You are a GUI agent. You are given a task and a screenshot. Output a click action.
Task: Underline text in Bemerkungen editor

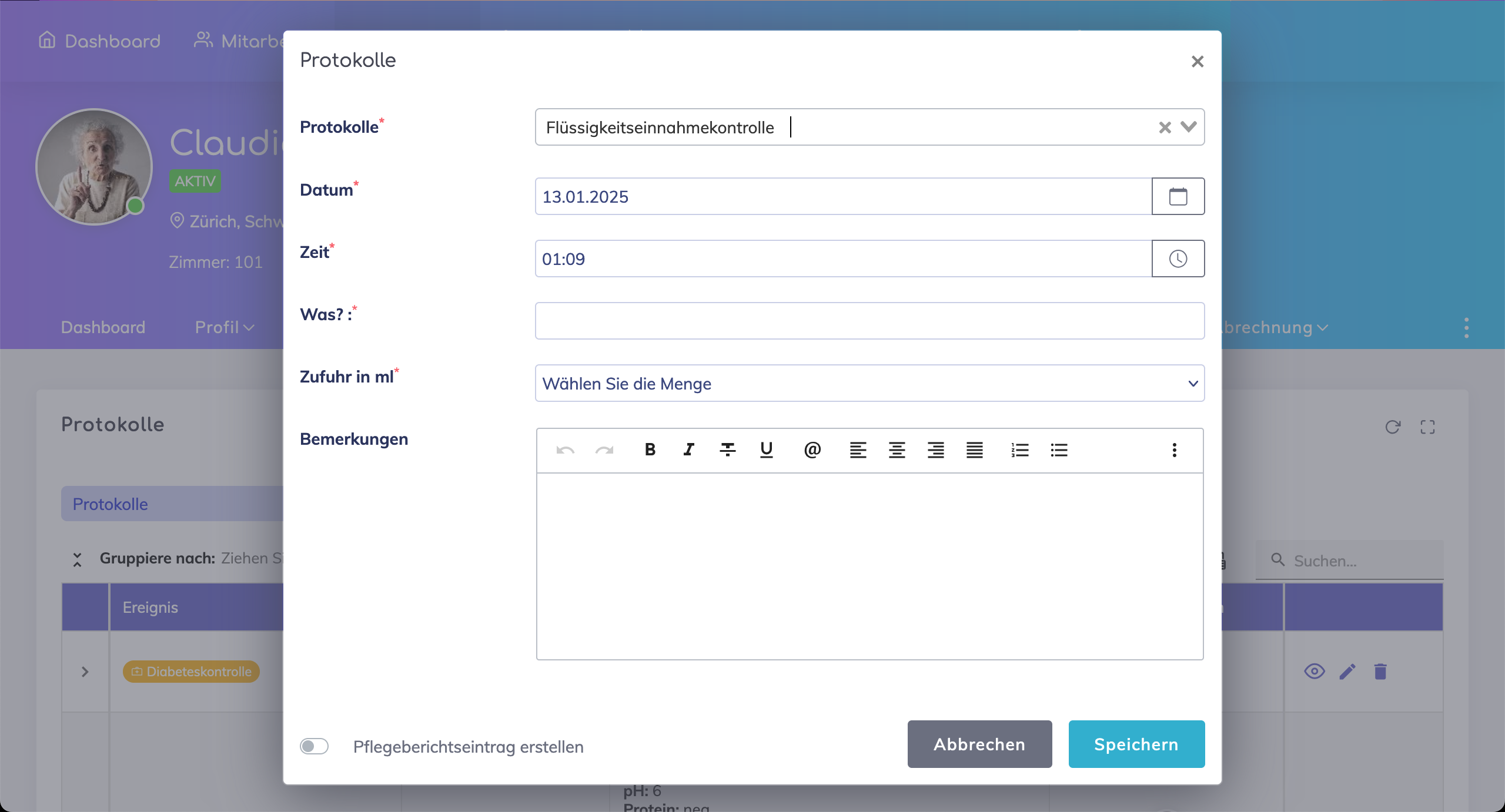(766, 450)
